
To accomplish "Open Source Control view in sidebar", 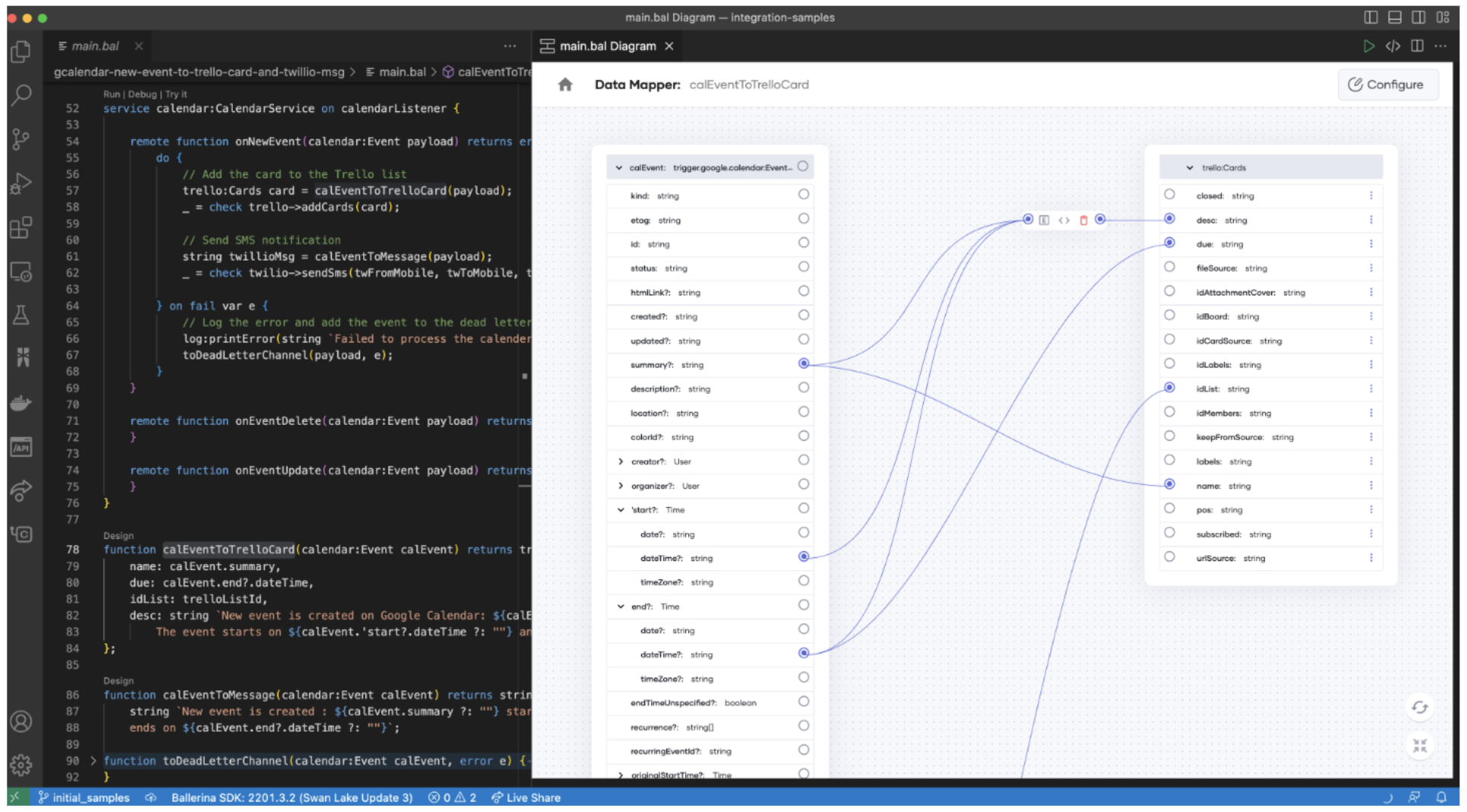I will pos(21,139).
